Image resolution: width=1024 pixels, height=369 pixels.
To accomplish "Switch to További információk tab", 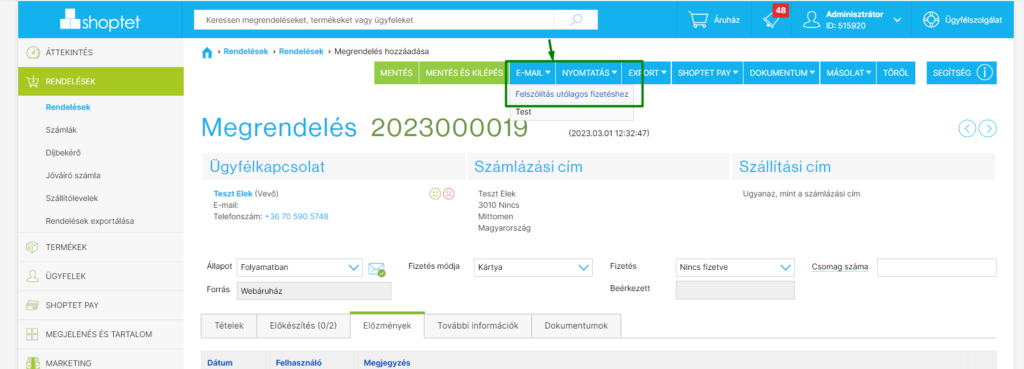I will (478, 325).
